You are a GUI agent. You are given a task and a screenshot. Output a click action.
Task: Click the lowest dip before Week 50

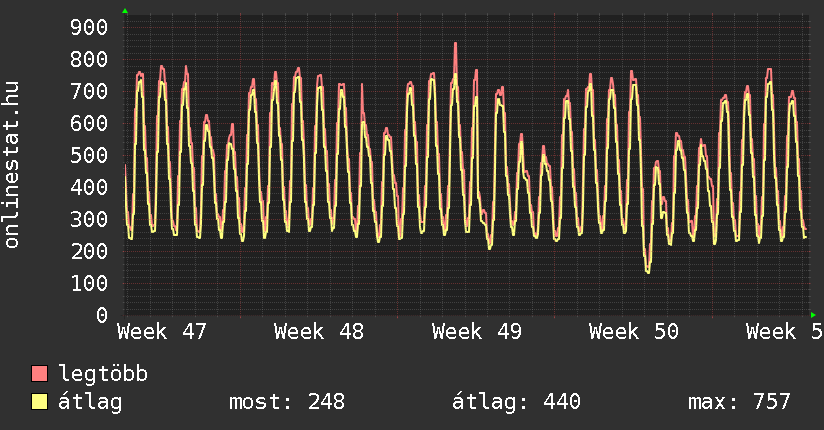pos(647,271)
